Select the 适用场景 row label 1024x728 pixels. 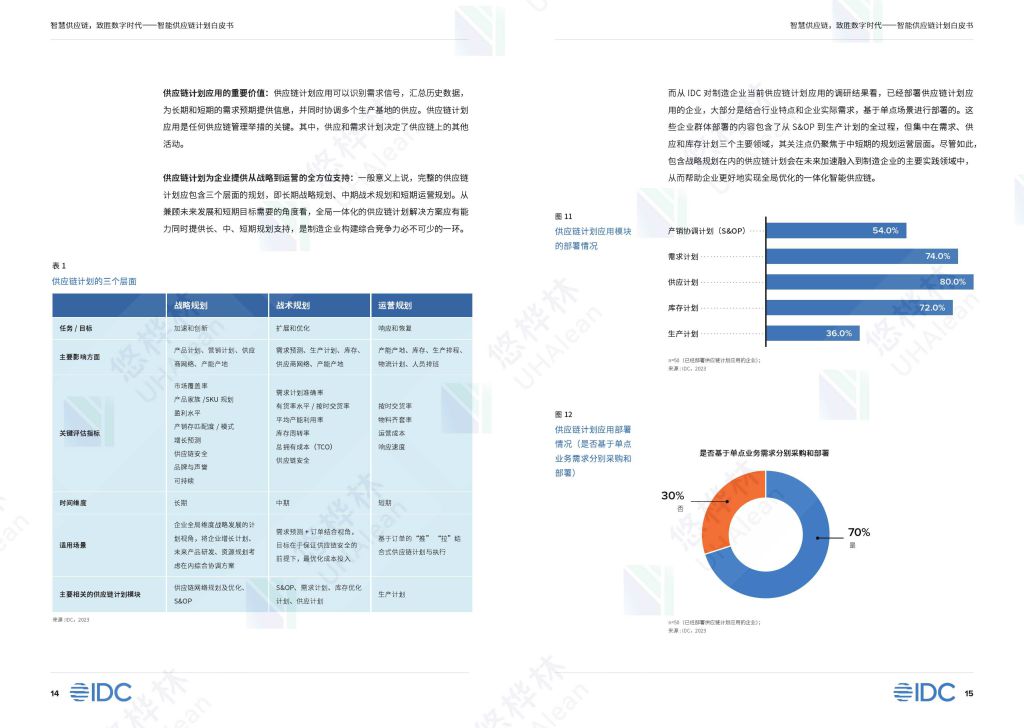coord(72,545)
